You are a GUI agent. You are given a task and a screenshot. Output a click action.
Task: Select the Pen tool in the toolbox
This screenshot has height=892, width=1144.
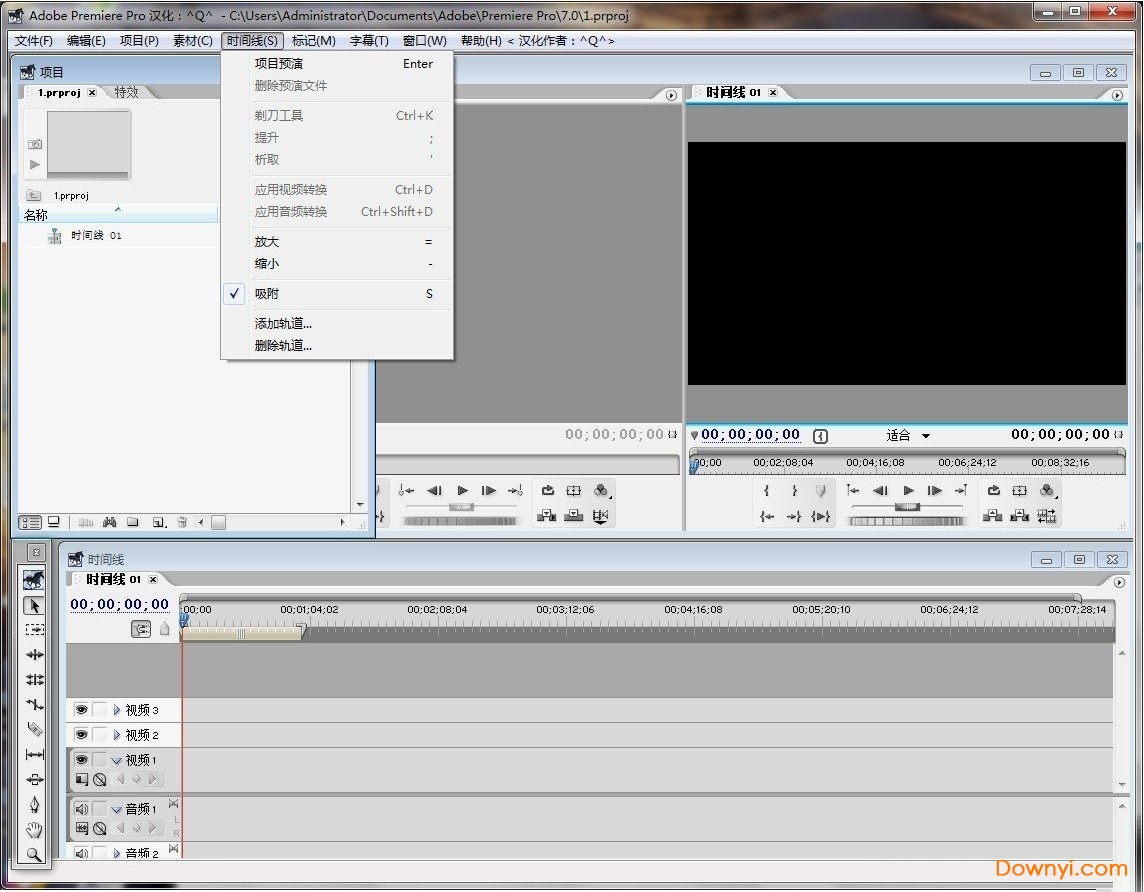(34, 804)
